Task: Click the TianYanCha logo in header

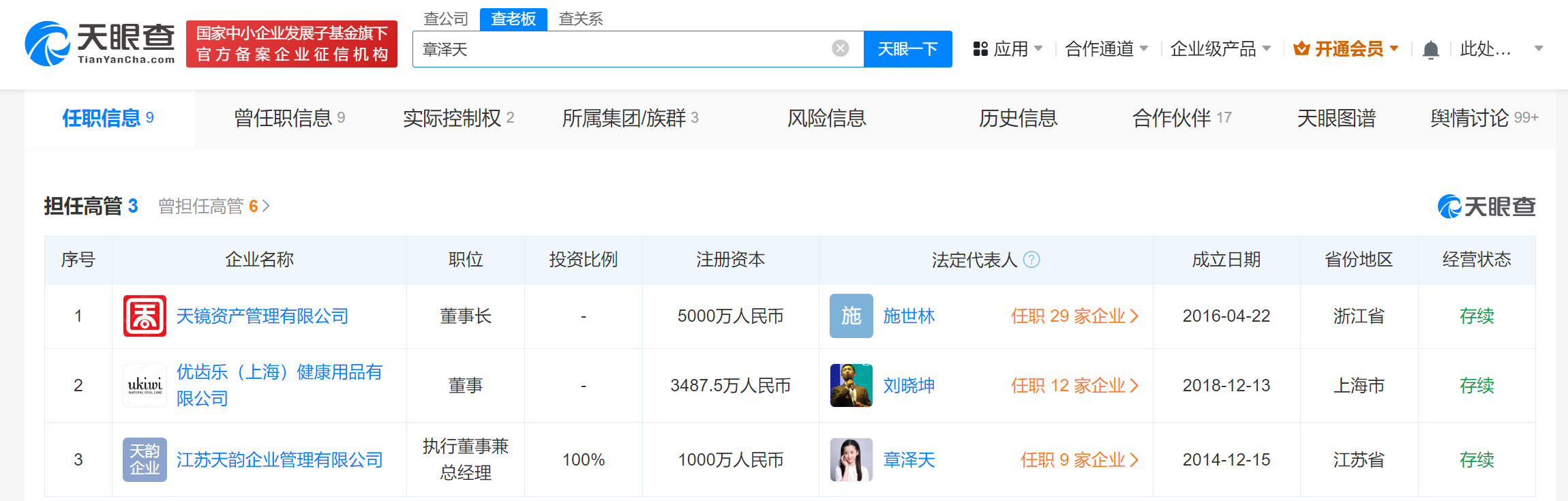Action: pos(100,44)
